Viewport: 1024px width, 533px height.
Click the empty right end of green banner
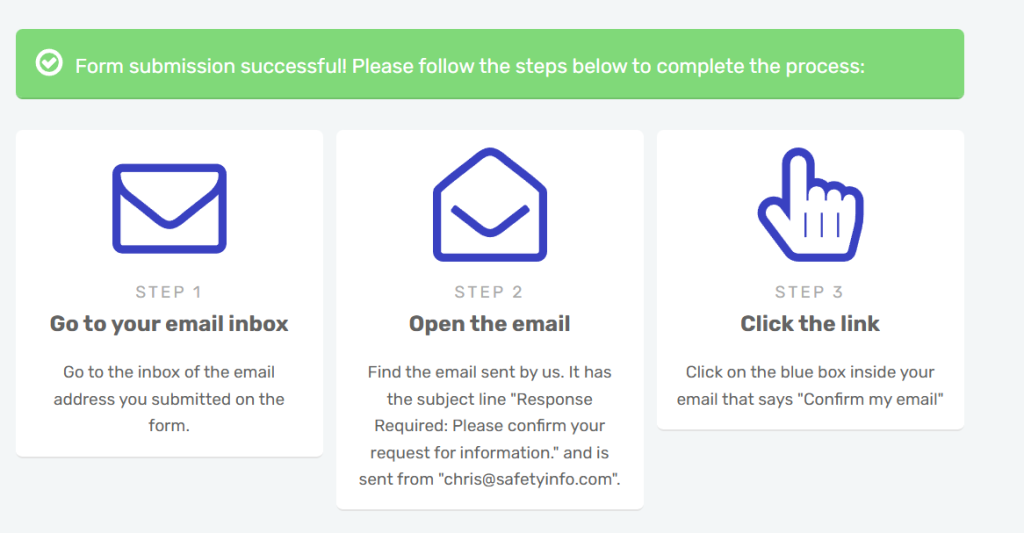point(920,64)
